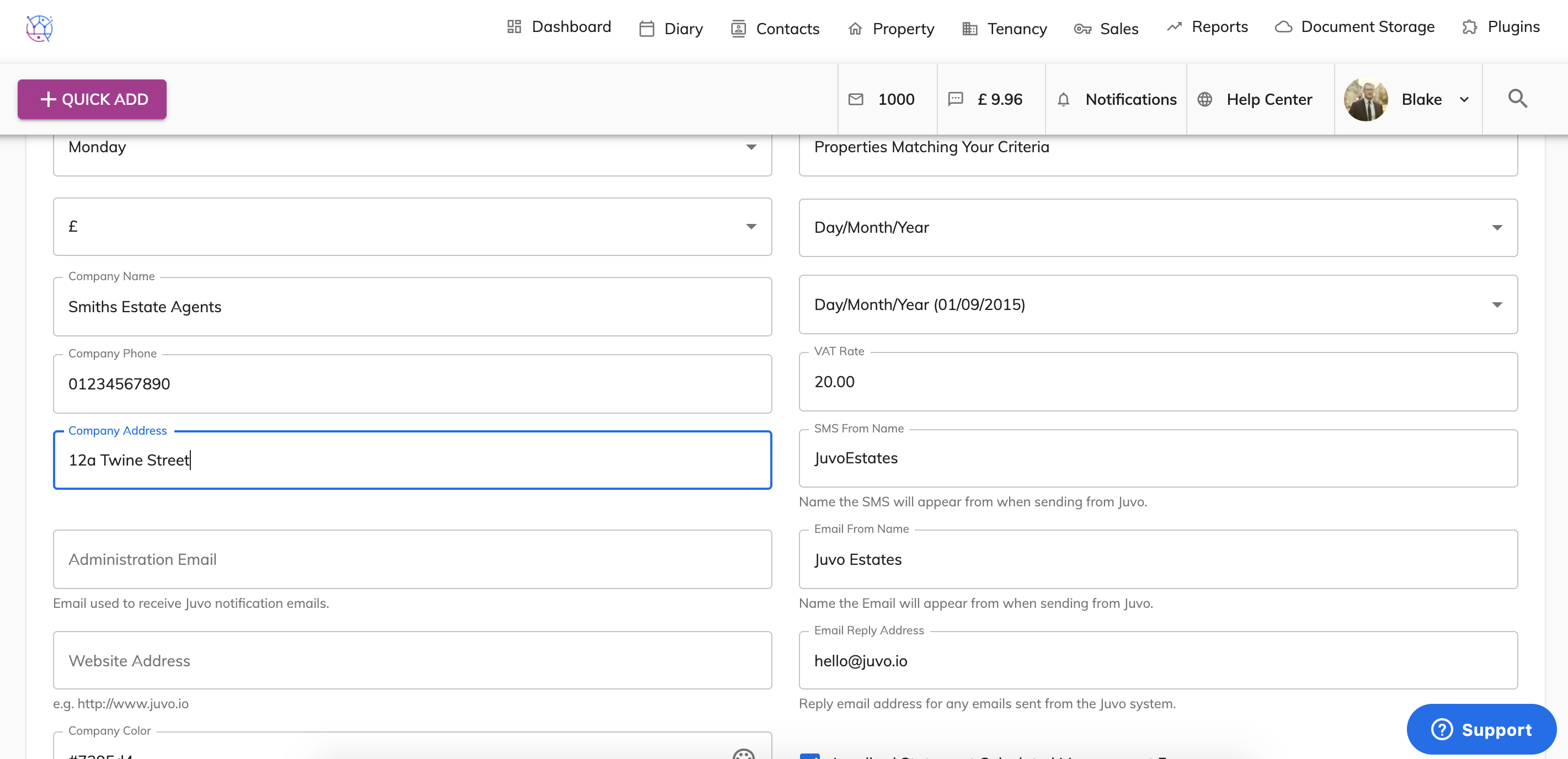Open the search magnifier icon
Viewport: 1568px width, 759px height.
point(1517,99)
